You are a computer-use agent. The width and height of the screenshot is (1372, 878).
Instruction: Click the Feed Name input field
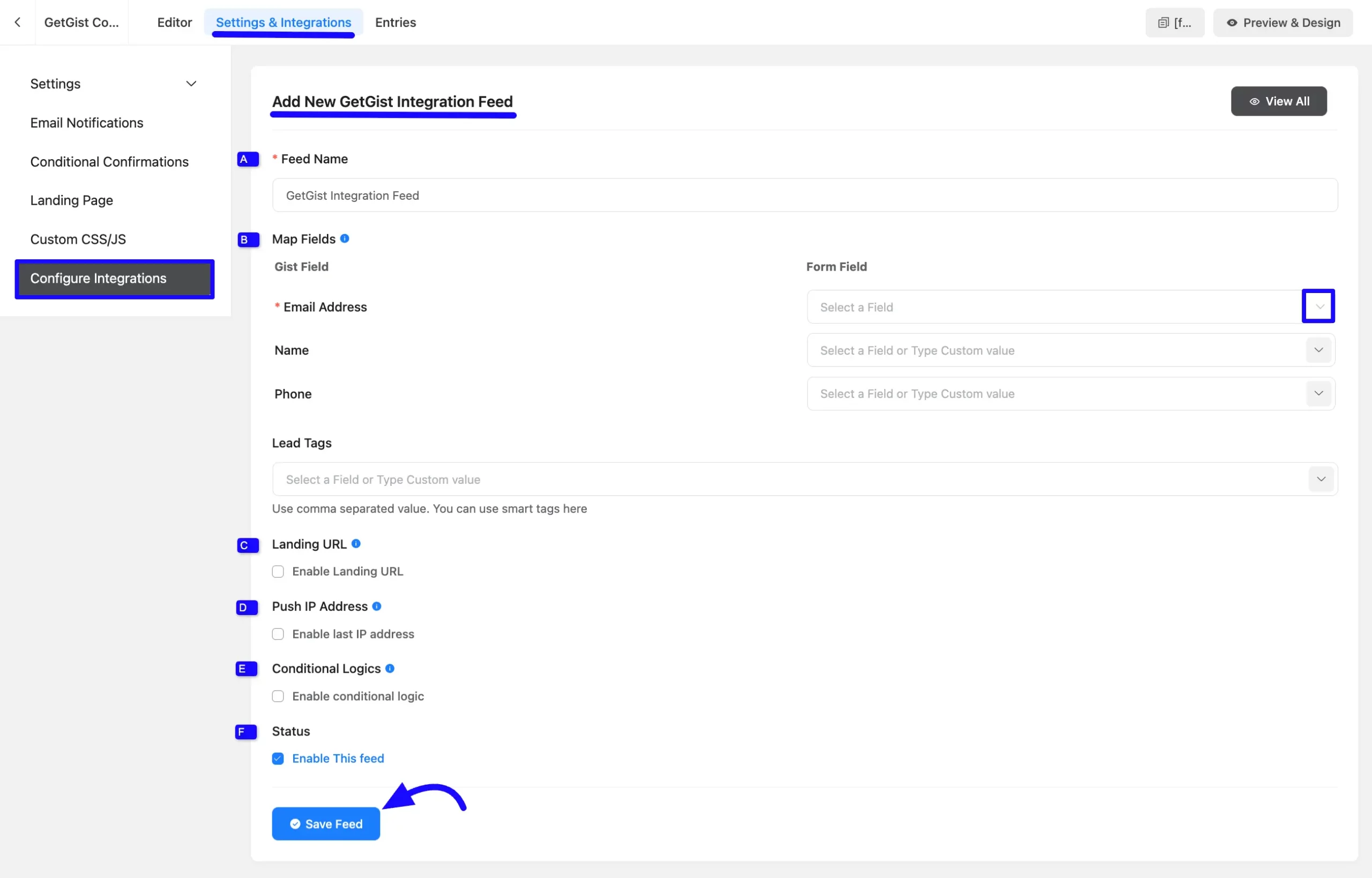coord(804,196)
